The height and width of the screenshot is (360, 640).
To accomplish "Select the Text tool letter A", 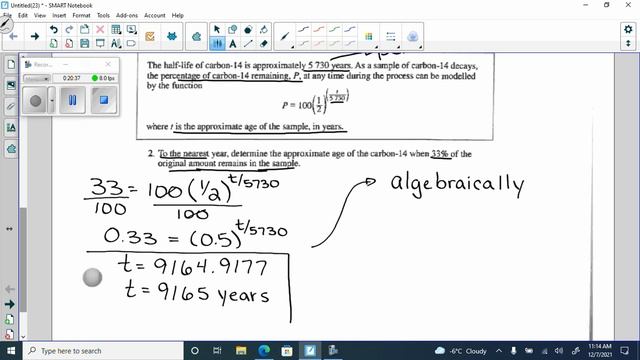I will [x=233, y=43].
